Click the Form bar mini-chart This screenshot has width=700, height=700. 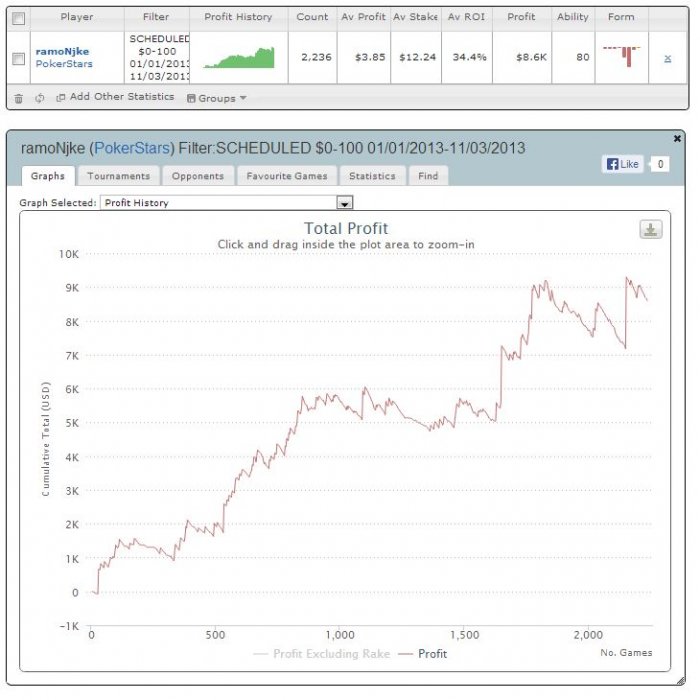[x=621, y=56]
